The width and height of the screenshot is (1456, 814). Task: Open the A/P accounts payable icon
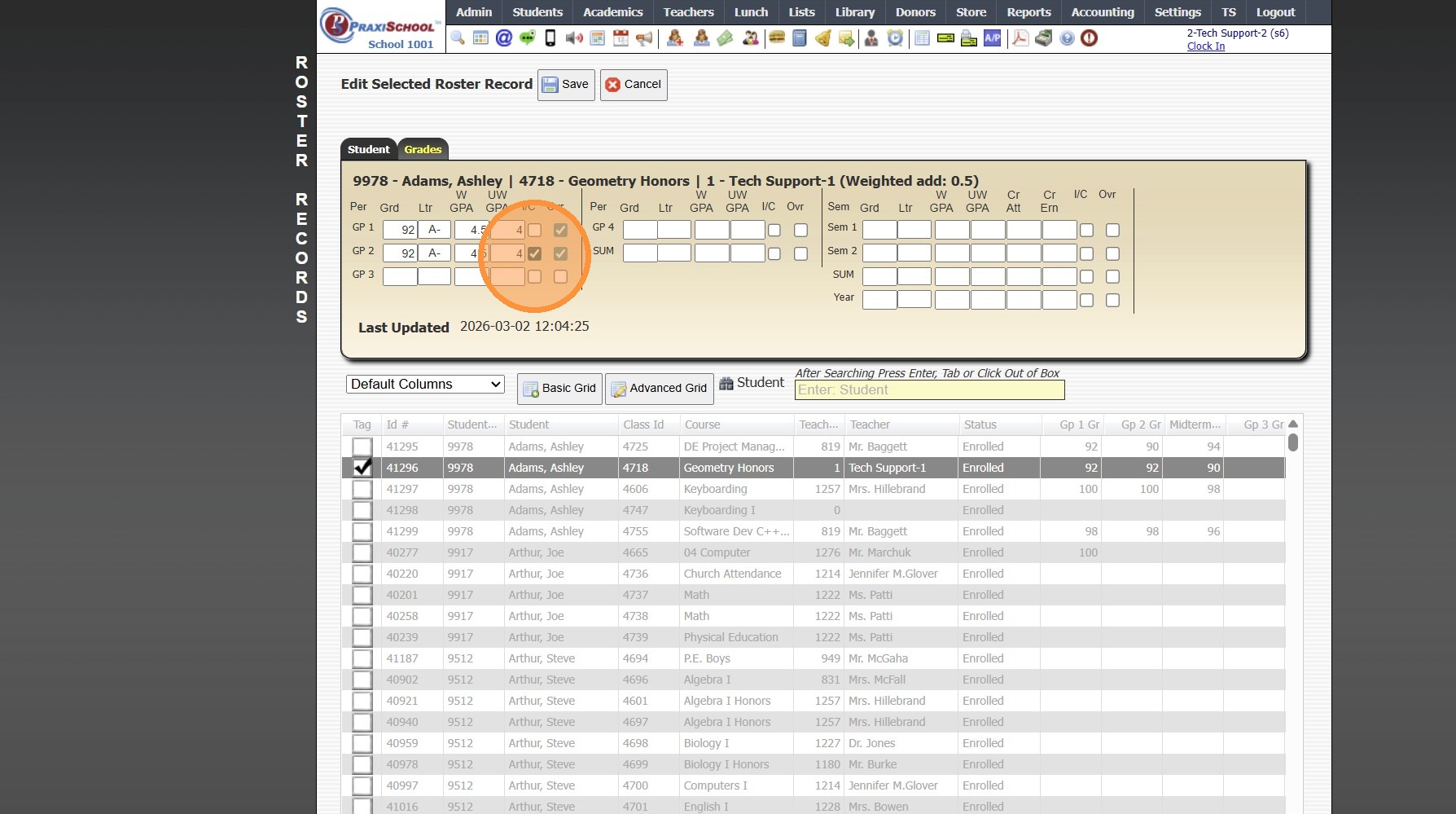992,38
